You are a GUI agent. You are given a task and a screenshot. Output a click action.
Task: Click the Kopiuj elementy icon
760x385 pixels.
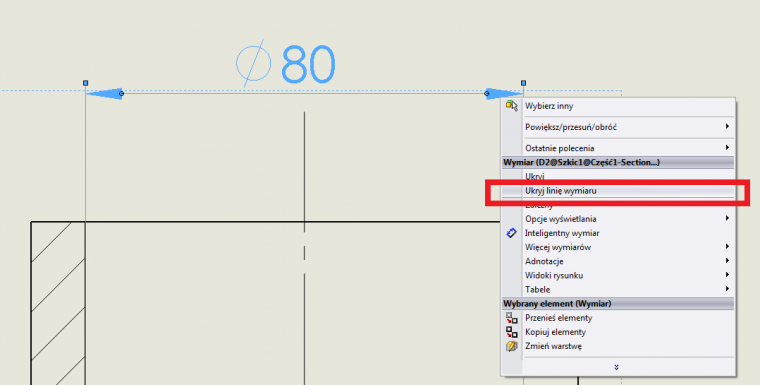(512, 332)
